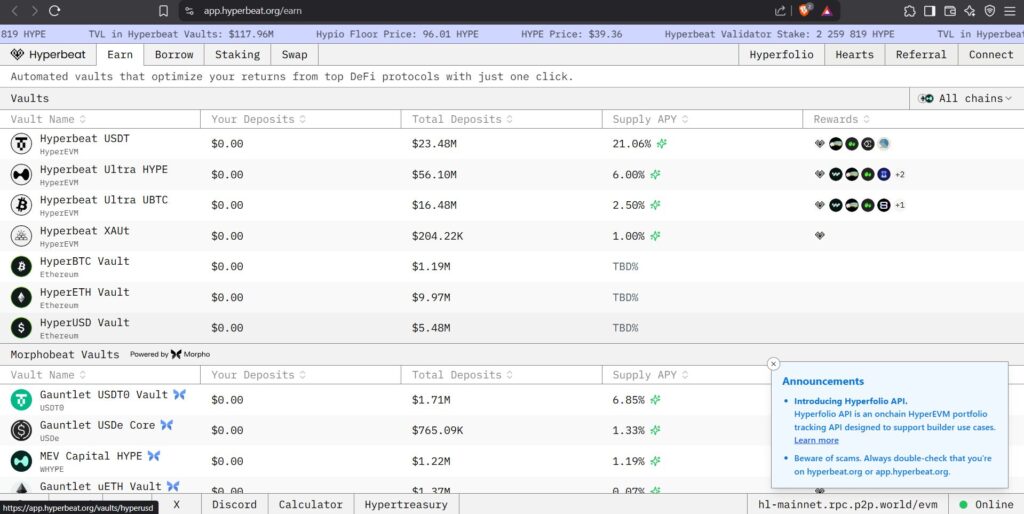Open the Referral tab
Viewport: 1024px width, 514px height.
[x=921, y=55]
